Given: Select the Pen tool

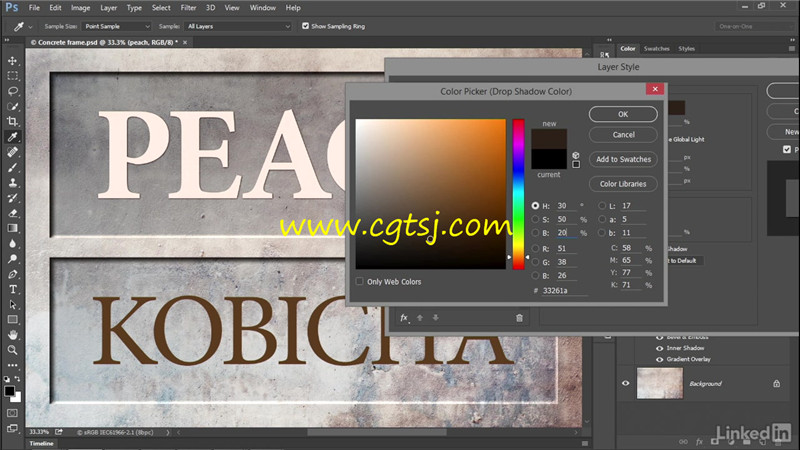Looking at the screenshot, I should click(x=12, y=274).
